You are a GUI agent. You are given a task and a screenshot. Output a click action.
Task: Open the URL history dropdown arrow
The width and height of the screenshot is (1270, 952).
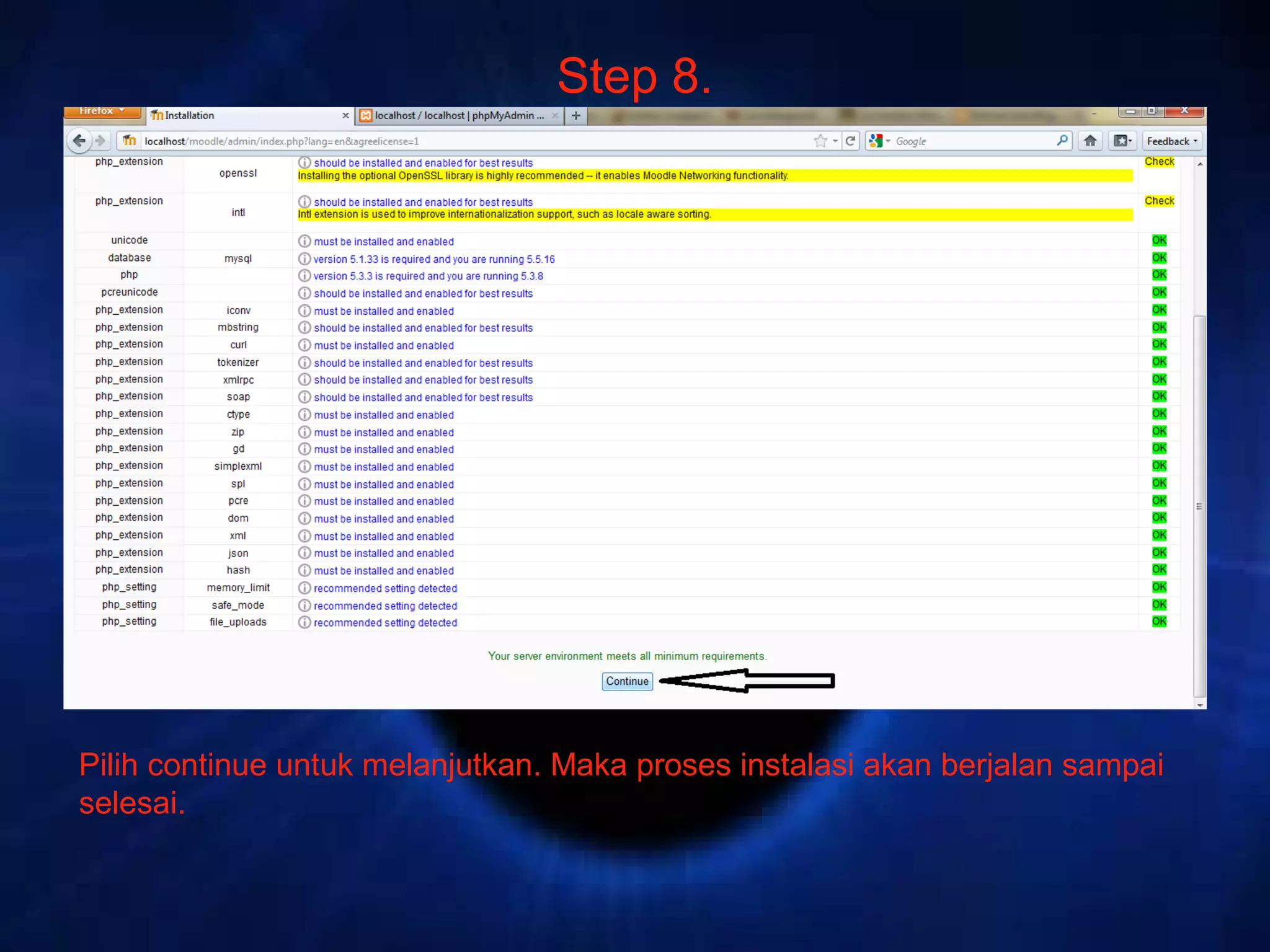point(835,141)
